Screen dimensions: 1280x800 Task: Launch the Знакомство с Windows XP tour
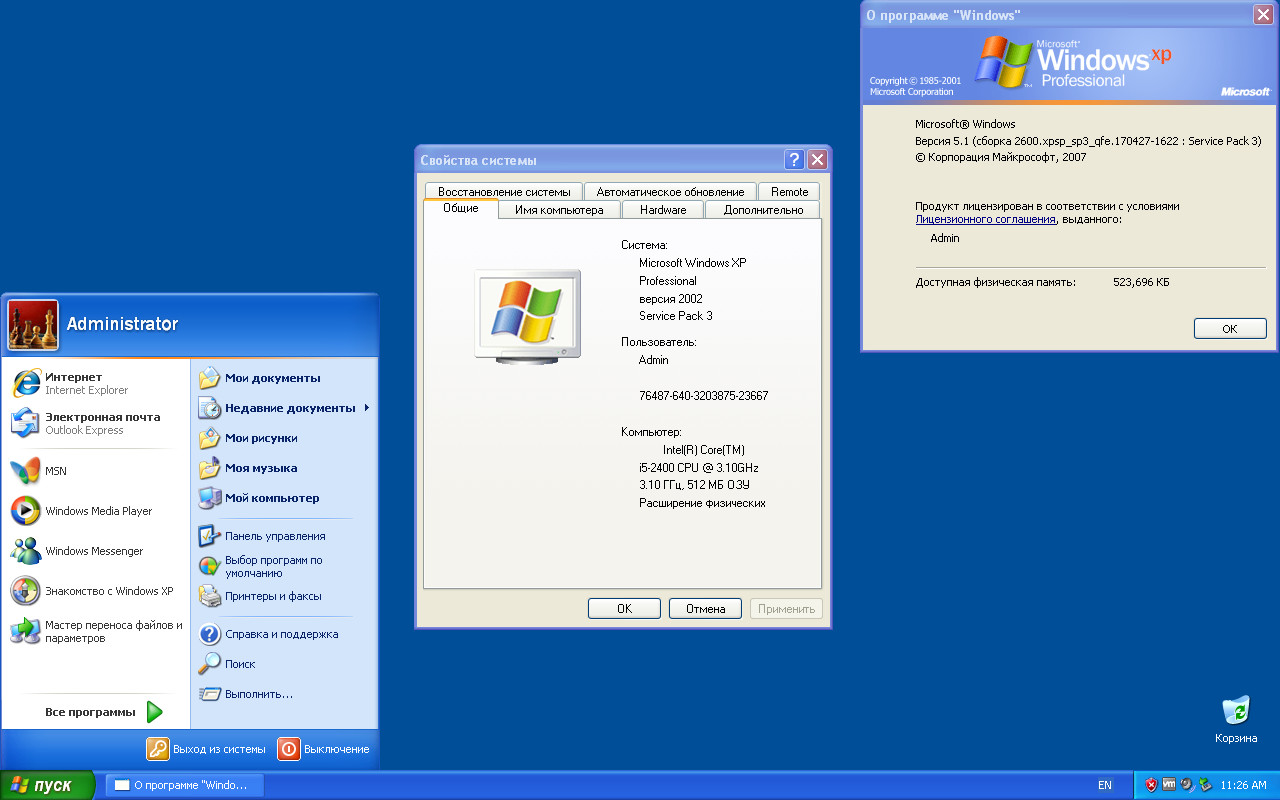95,591
